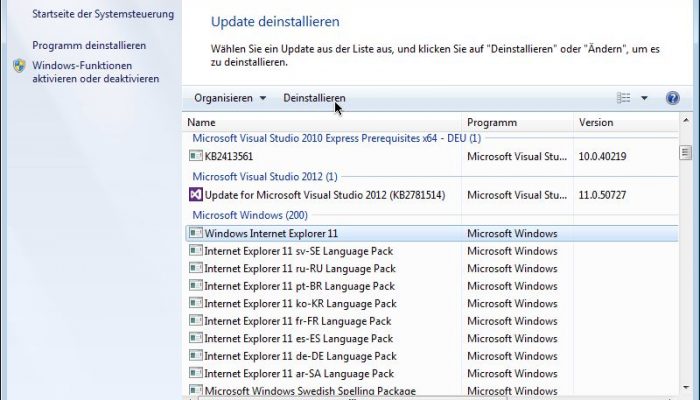Collapse the Visual Studio 2010 Express Prerequisites group
The image size is (700, 400).
click(x=337, y=138)
